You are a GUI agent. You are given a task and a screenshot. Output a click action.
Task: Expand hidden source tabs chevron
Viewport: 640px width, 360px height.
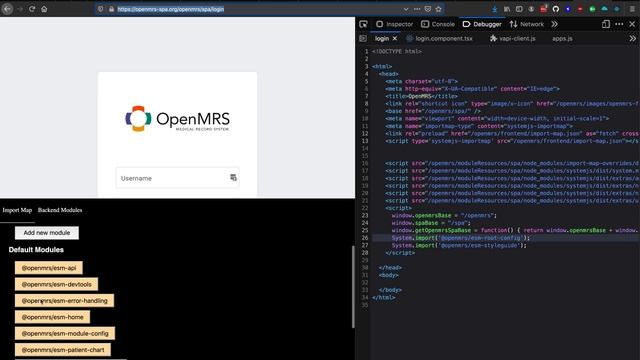pos(632,38)
